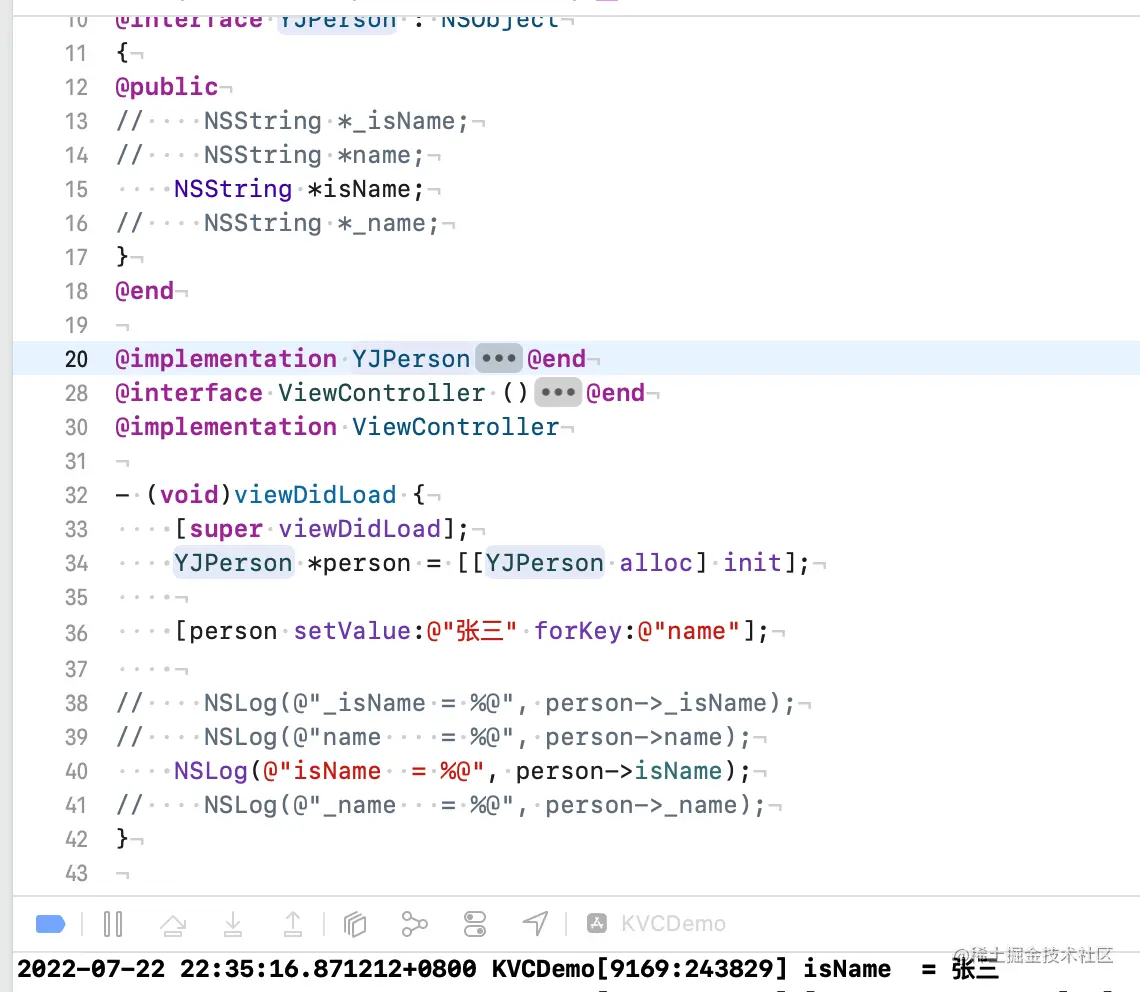Click the KVCDemo process label
This screenshot has height=992, width=1140.
[672, 923]
